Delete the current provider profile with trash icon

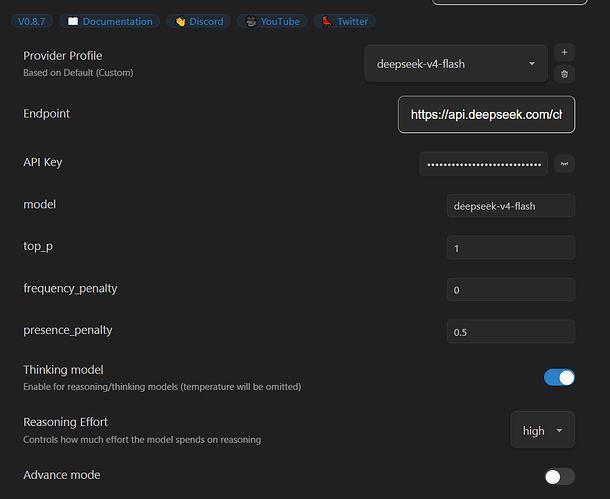tap(564, 74)
